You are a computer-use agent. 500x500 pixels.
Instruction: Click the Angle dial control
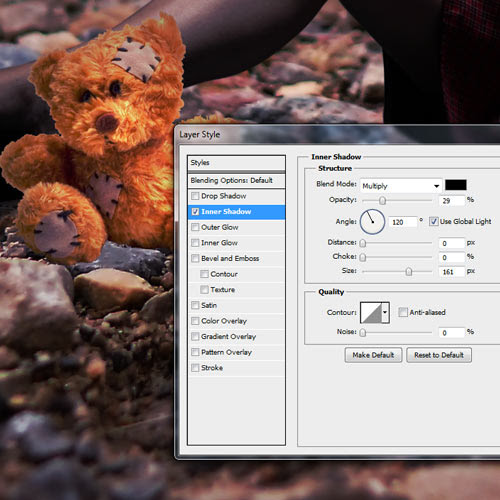pos(372,222)
